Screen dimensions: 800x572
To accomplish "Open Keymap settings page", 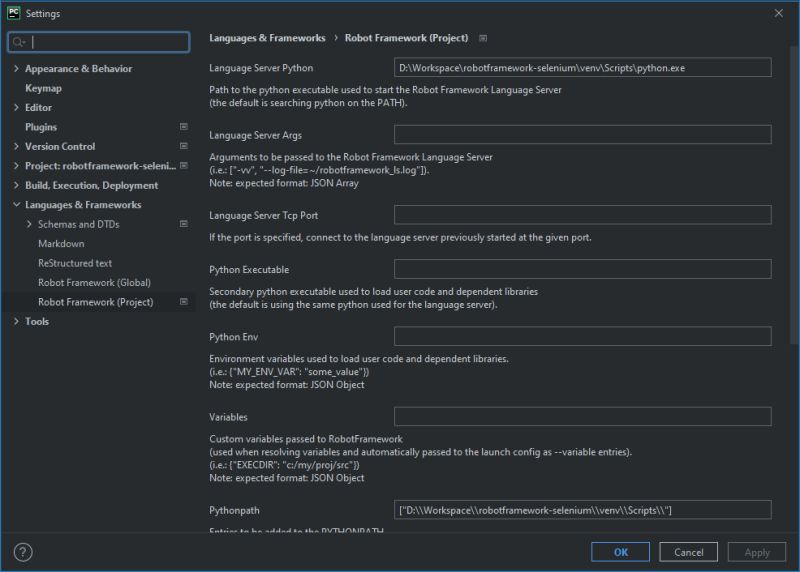I will coord(43,88).
